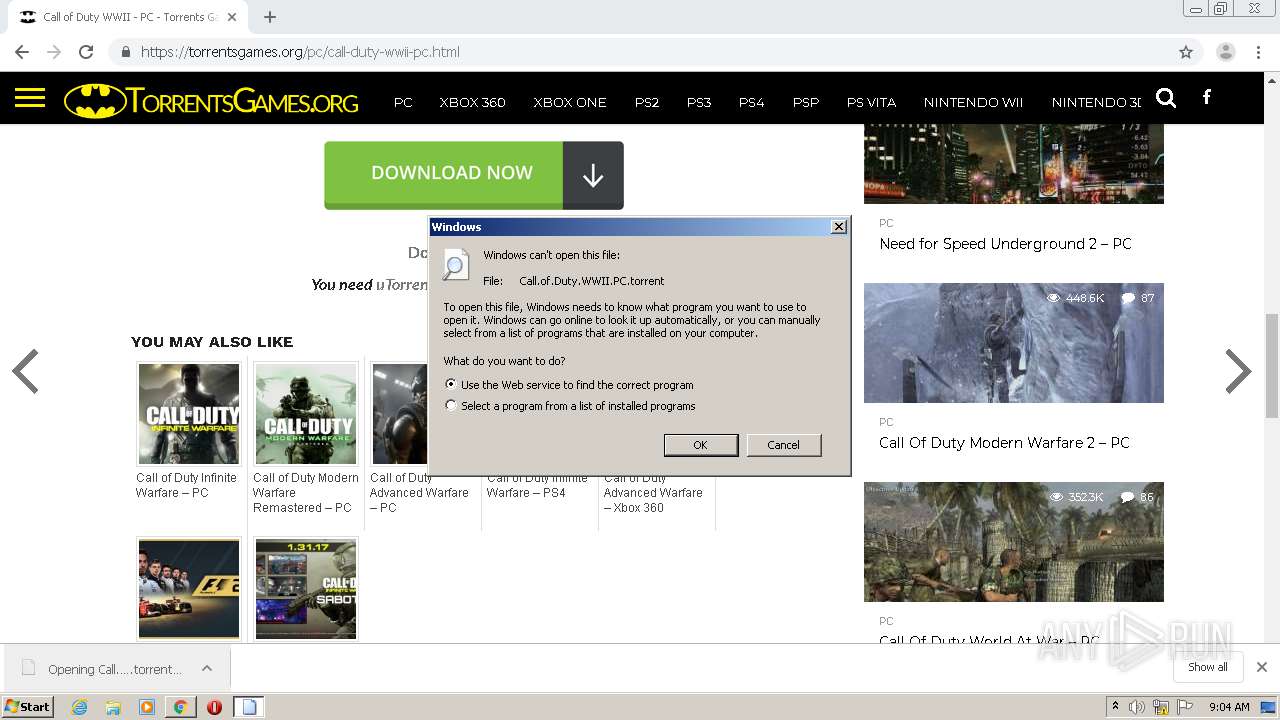Viewport: 1280px width, 720px height.
Task: Open Call of Duty World At War thumbnail
Action: (x=1014, y=542)
